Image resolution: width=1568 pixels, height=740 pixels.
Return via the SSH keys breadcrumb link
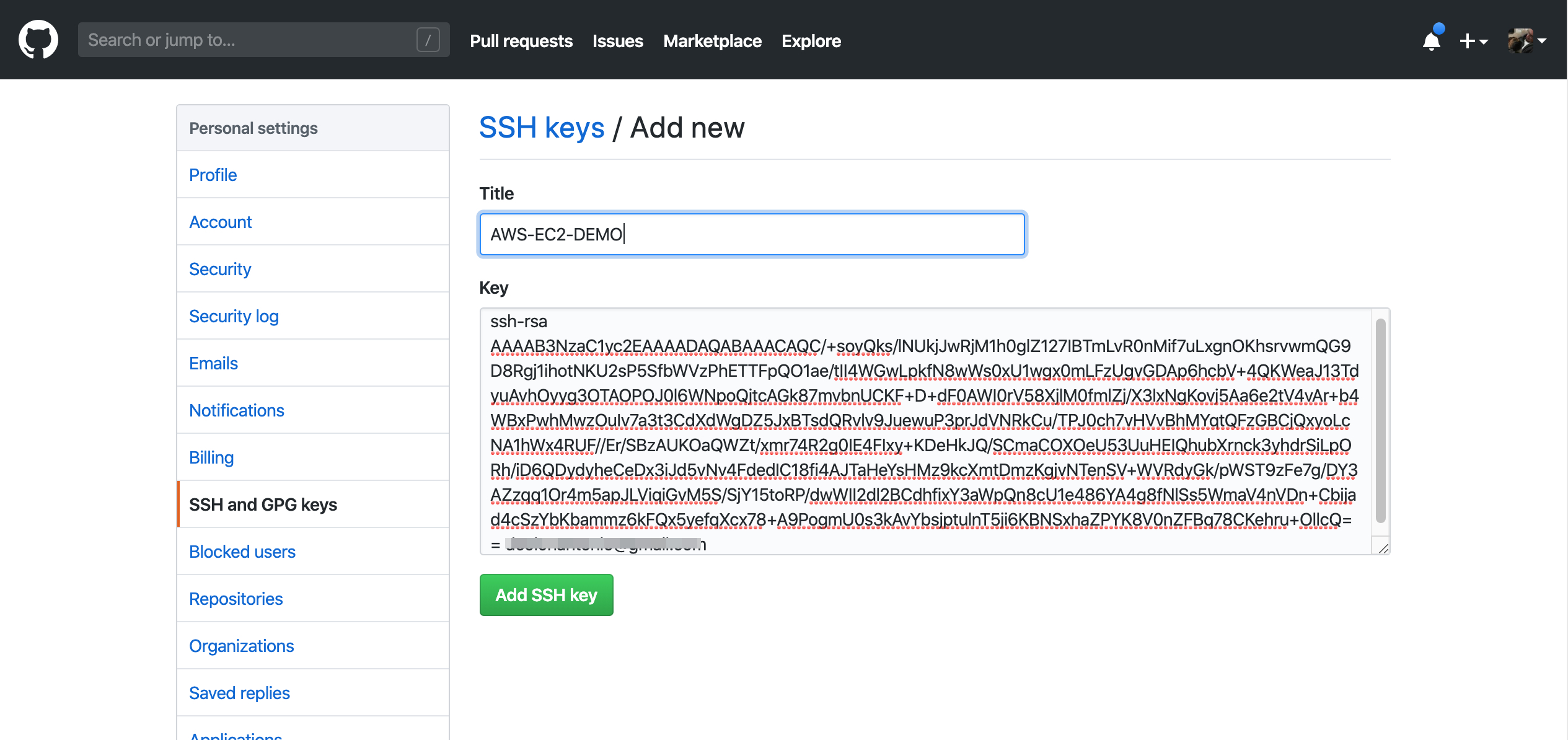tap(542, 127)
